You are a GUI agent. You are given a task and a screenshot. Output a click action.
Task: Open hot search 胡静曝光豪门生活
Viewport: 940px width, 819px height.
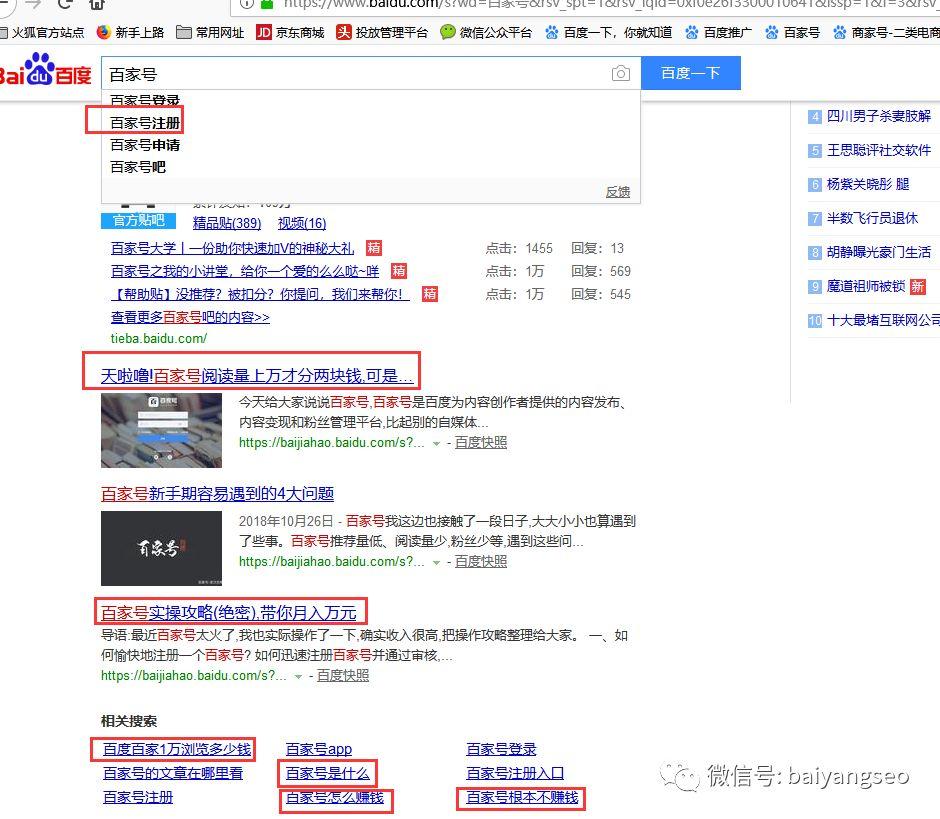[878, 252]
